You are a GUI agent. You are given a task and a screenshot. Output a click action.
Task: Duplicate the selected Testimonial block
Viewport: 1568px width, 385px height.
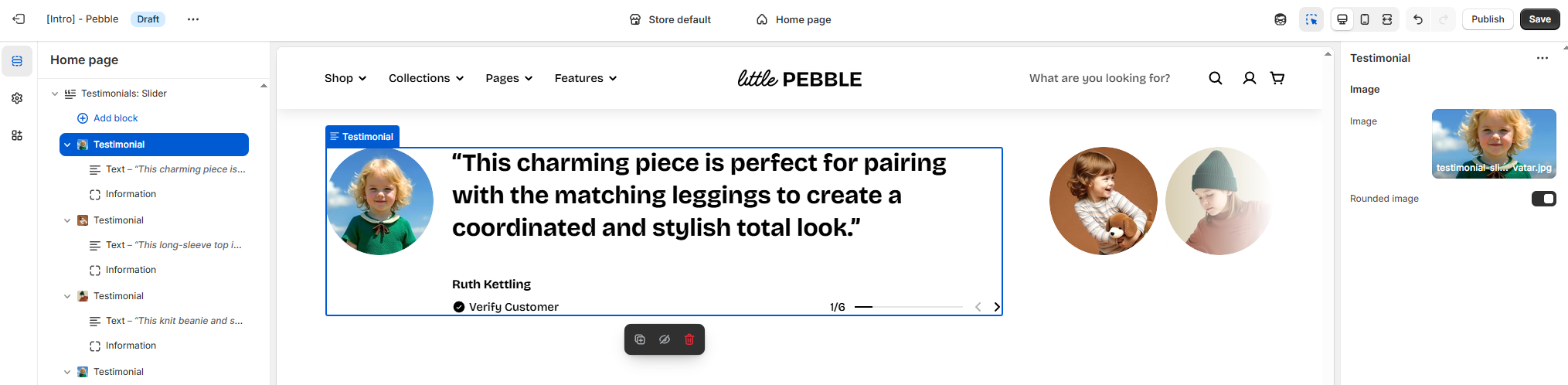point(640,339)
